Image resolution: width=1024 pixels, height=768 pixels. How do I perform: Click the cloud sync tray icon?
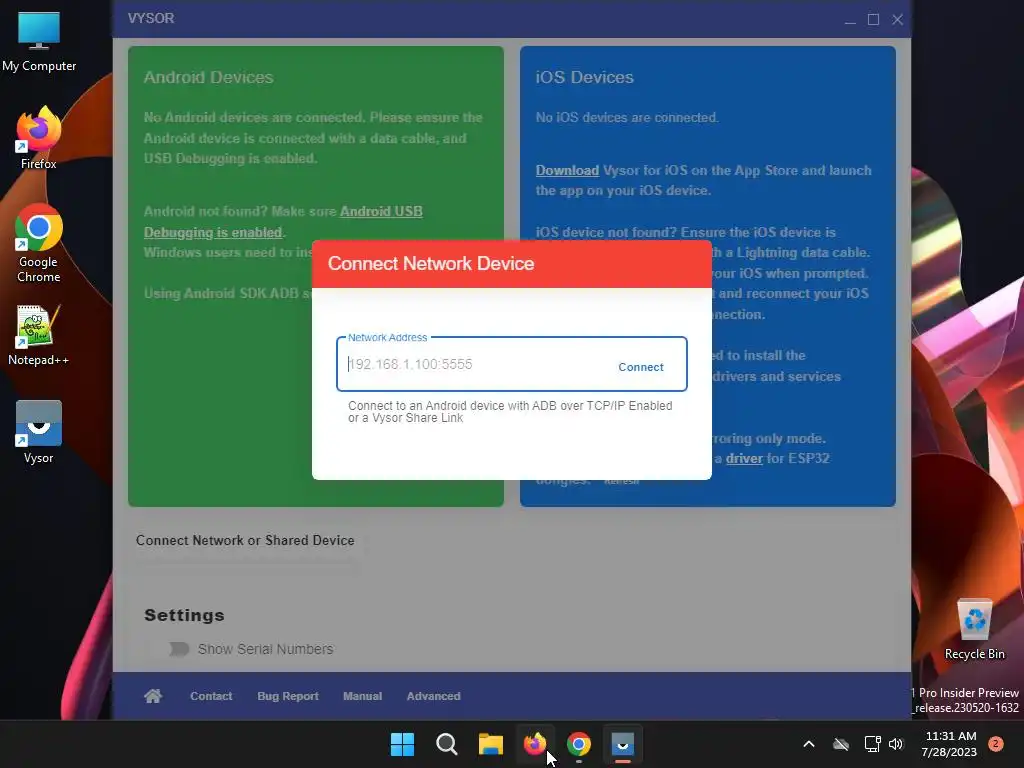841,744
